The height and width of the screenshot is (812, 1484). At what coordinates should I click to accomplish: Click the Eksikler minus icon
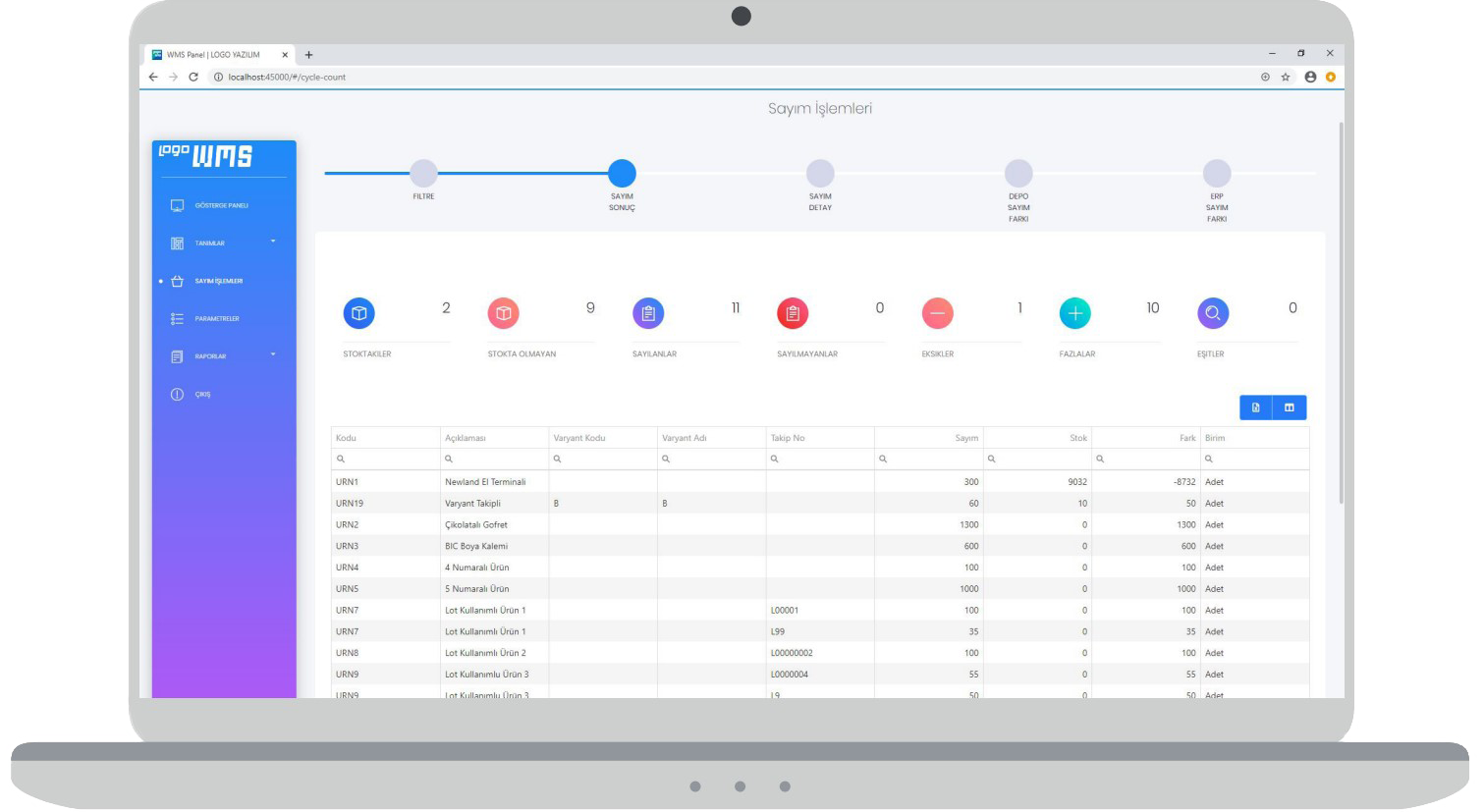pos(937,313)
